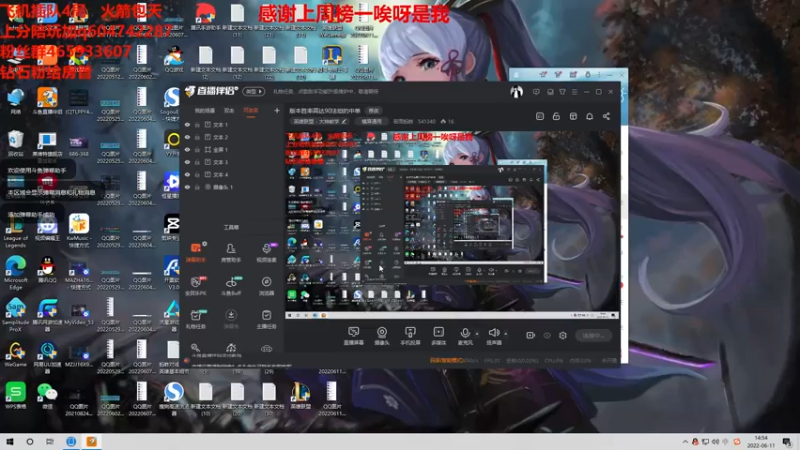Image resolution: width=800 pixels, height=450 pixels.
Task: Toggle preview eye icon beside settings gear
Action: pyautogui.click(x=547, y=335)
